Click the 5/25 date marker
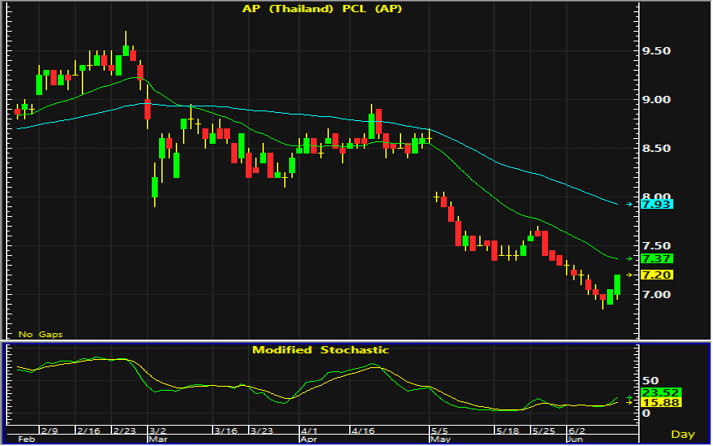713x446 pixels. pos(543,430)
